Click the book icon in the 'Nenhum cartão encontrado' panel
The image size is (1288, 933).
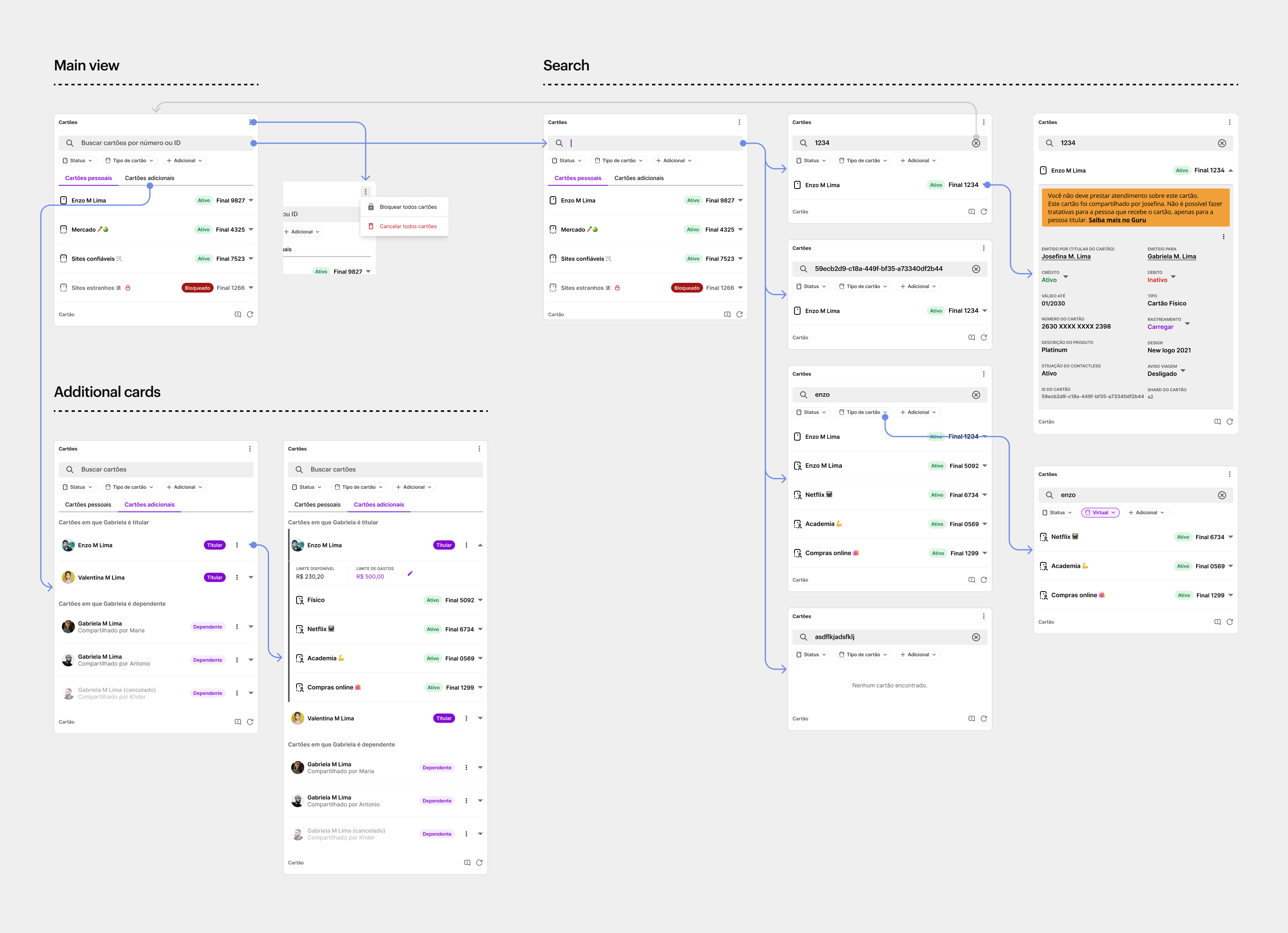tap(971, 719)
